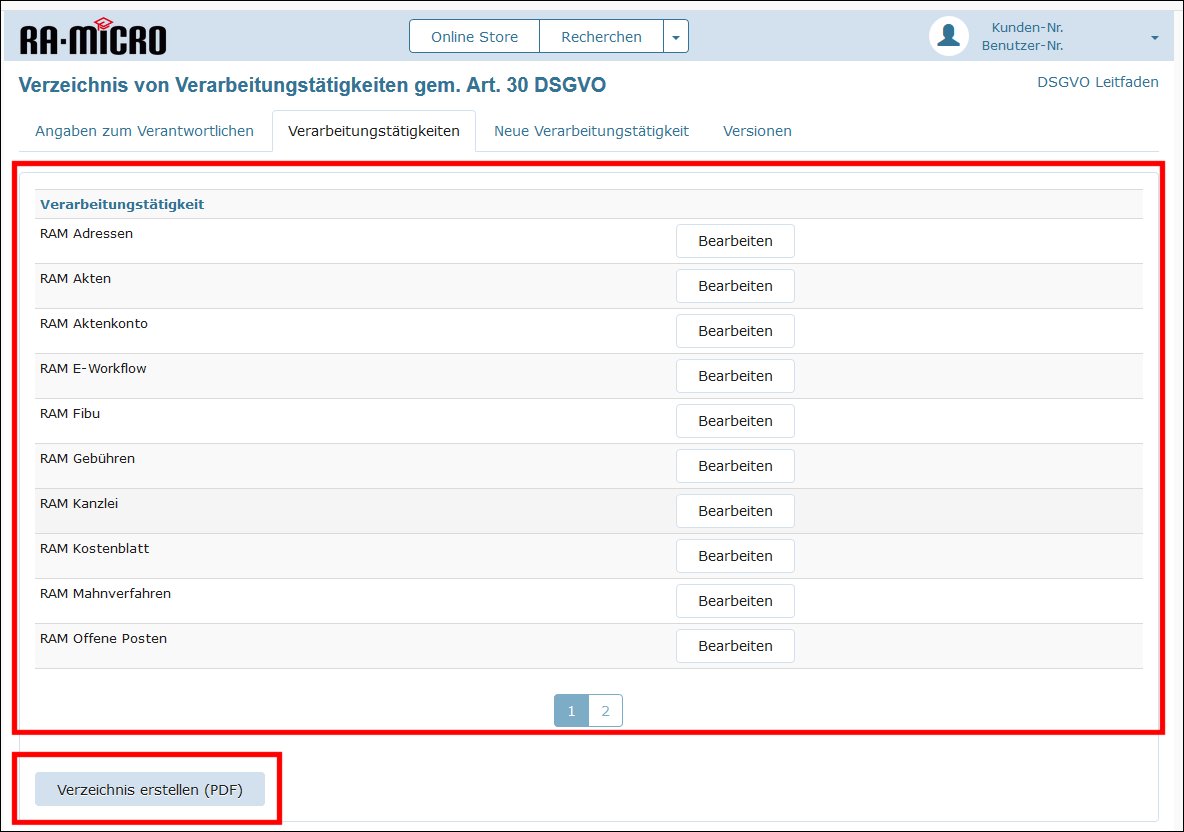Open the DSGVO Leitfaden link

tap(1098, 82)
